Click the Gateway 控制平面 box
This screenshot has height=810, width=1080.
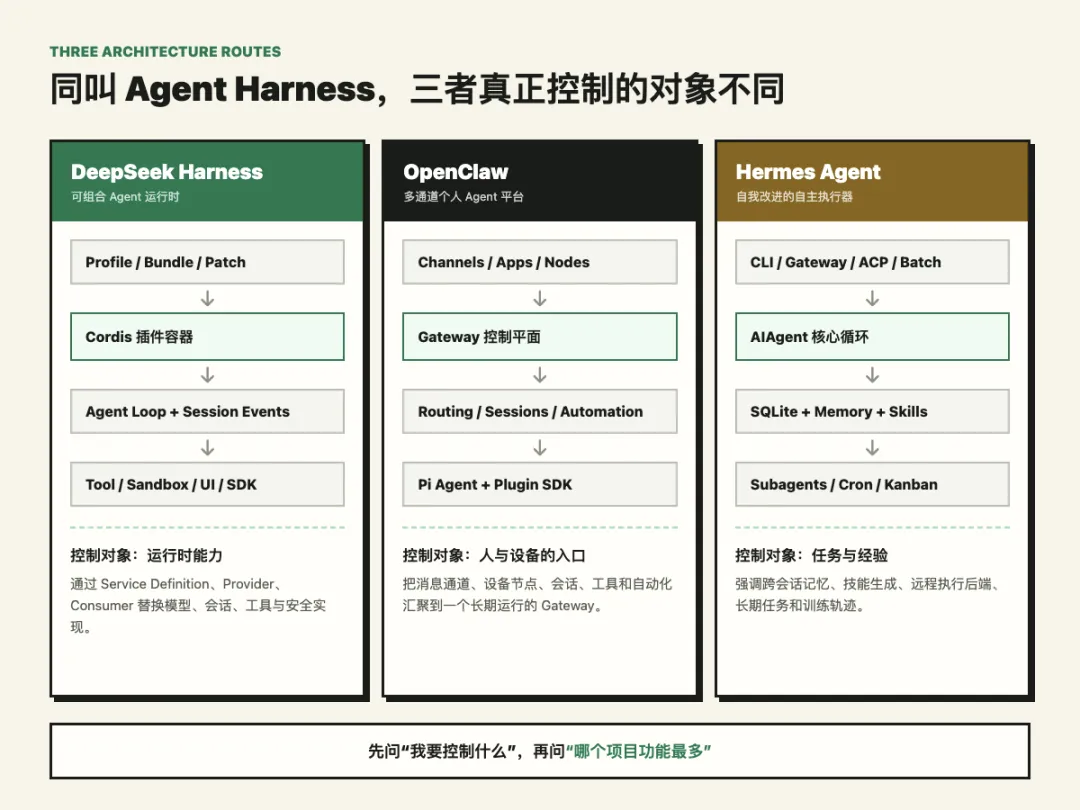point(540,337)
